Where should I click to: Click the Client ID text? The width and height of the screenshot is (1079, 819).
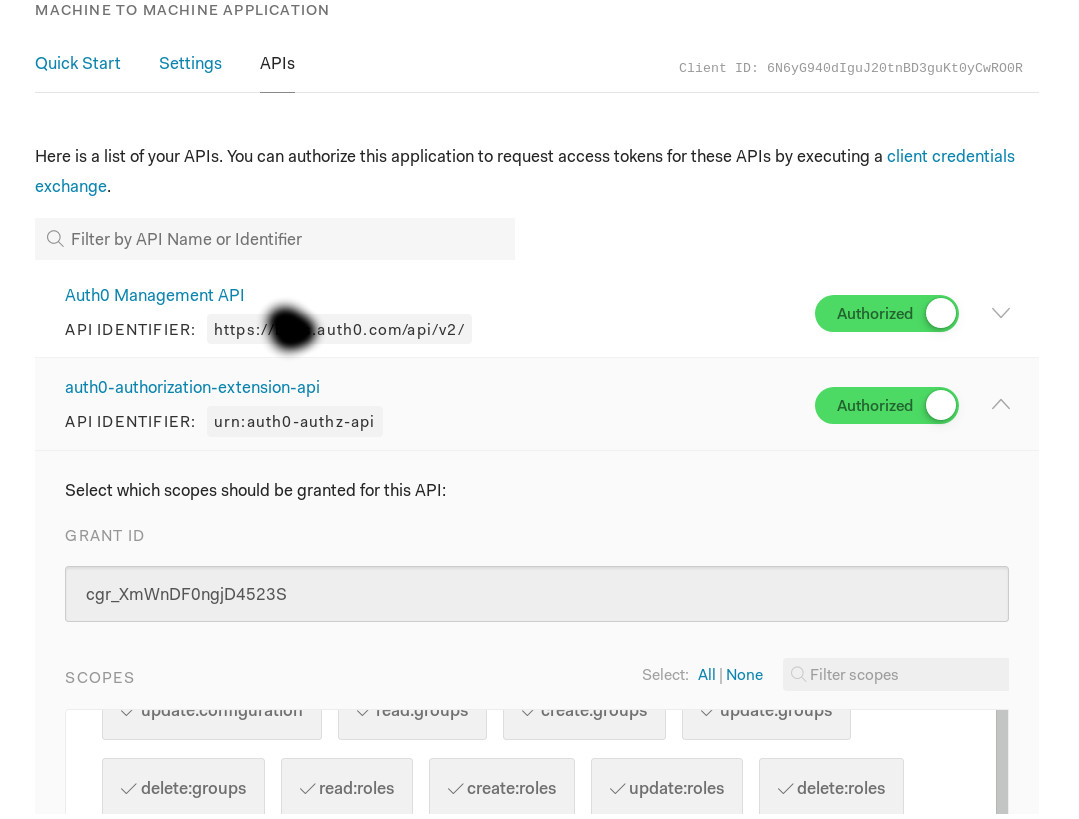point(851,67)
